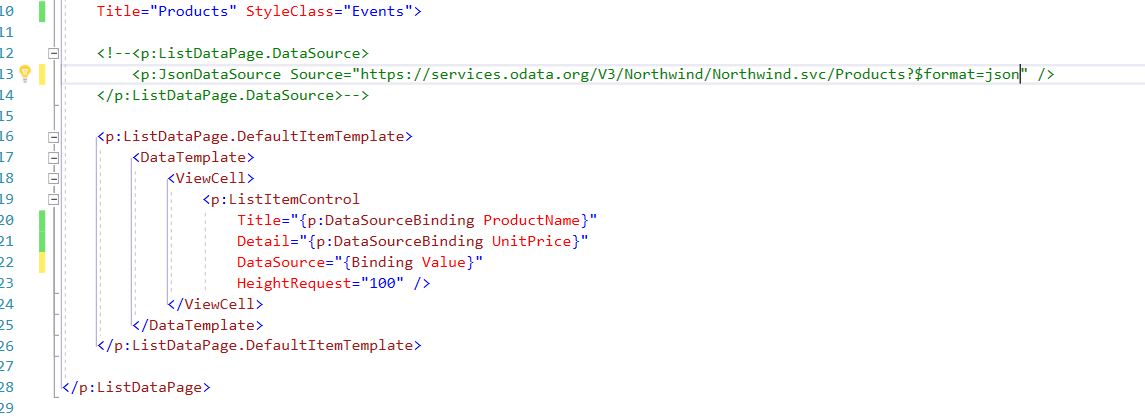Click the <p:ListItemControl tag name
Image resolution: width=1145 pixels, height=419 pixels.
pos(285,199)
